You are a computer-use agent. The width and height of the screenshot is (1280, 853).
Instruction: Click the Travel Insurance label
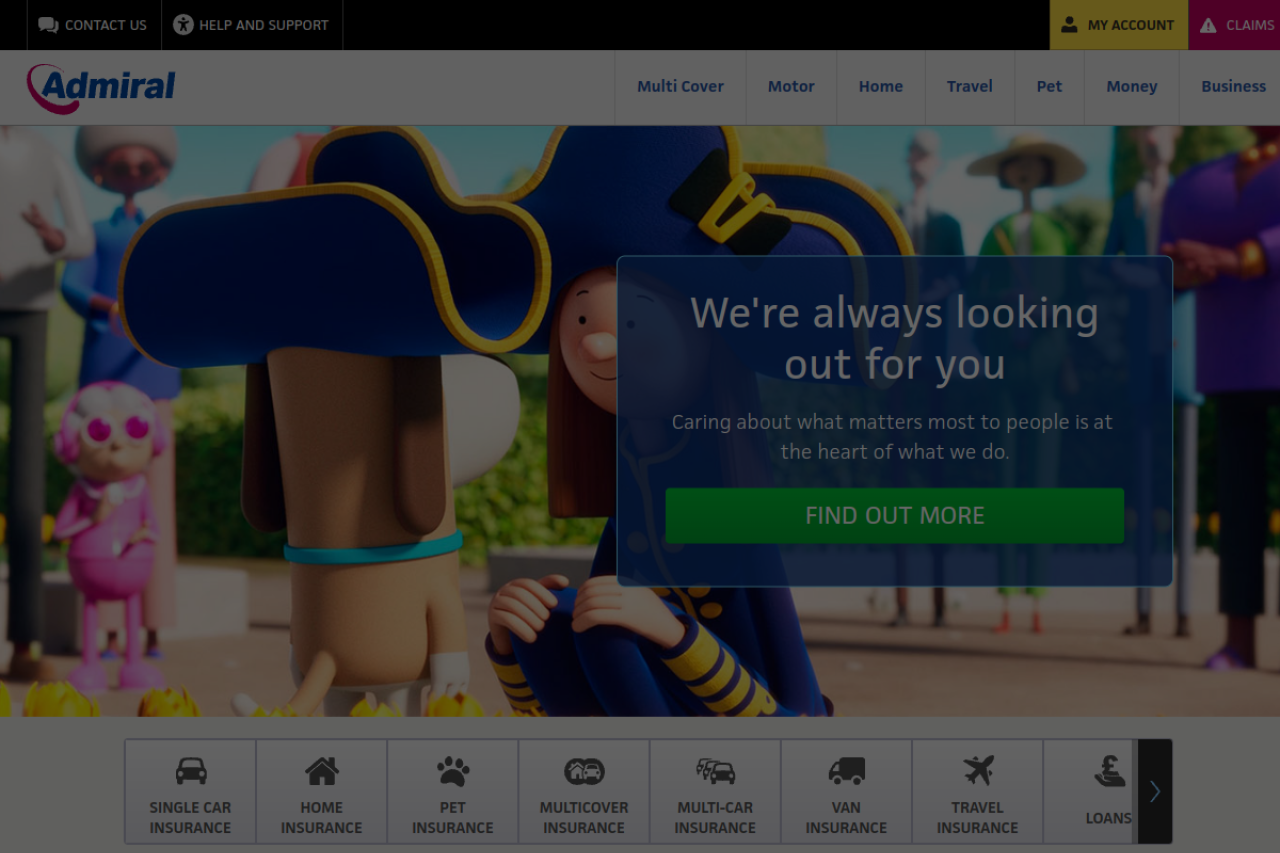click(978, 817)
